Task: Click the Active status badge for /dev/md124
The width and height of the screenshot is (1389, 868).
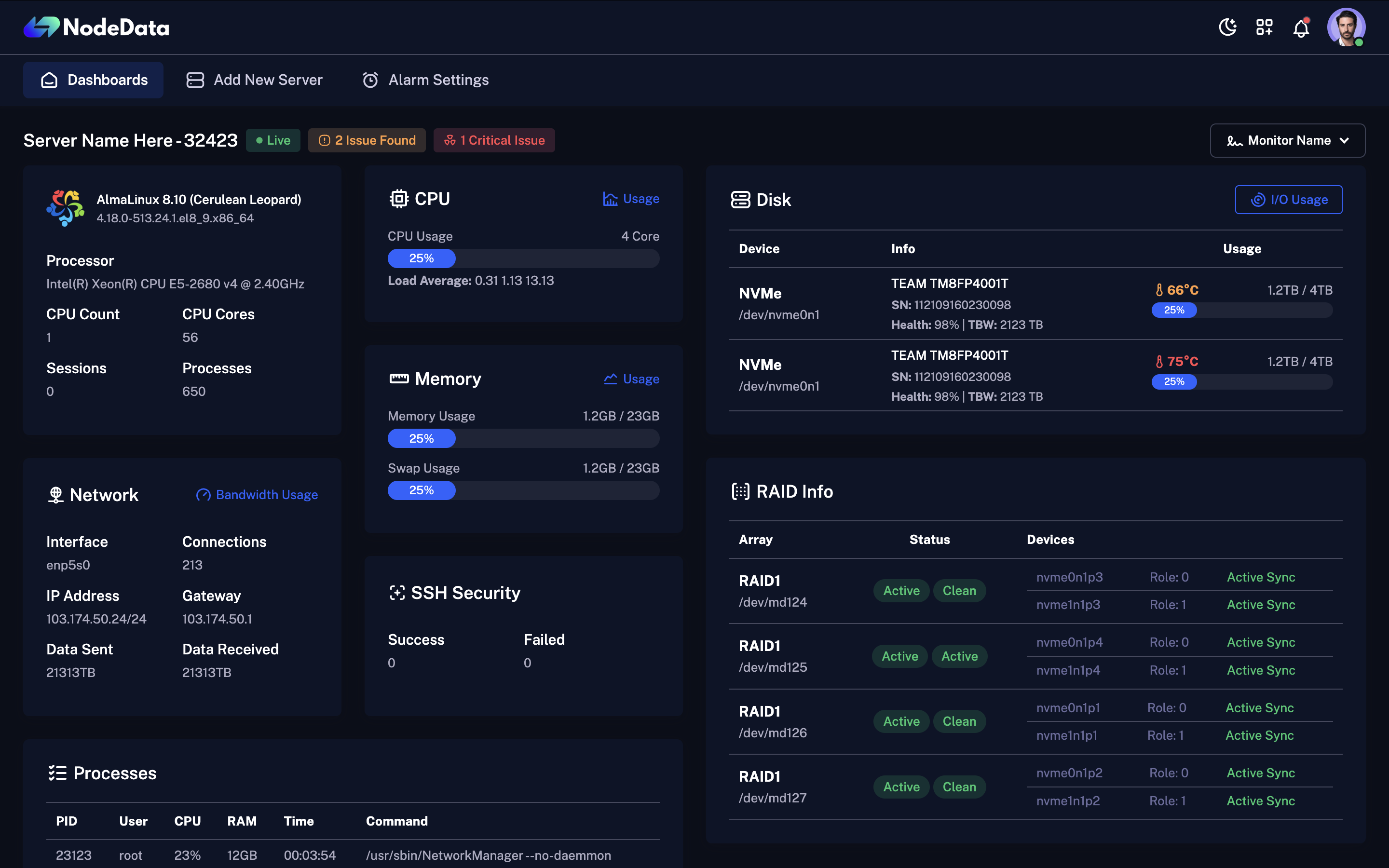Action: (900, 590)
